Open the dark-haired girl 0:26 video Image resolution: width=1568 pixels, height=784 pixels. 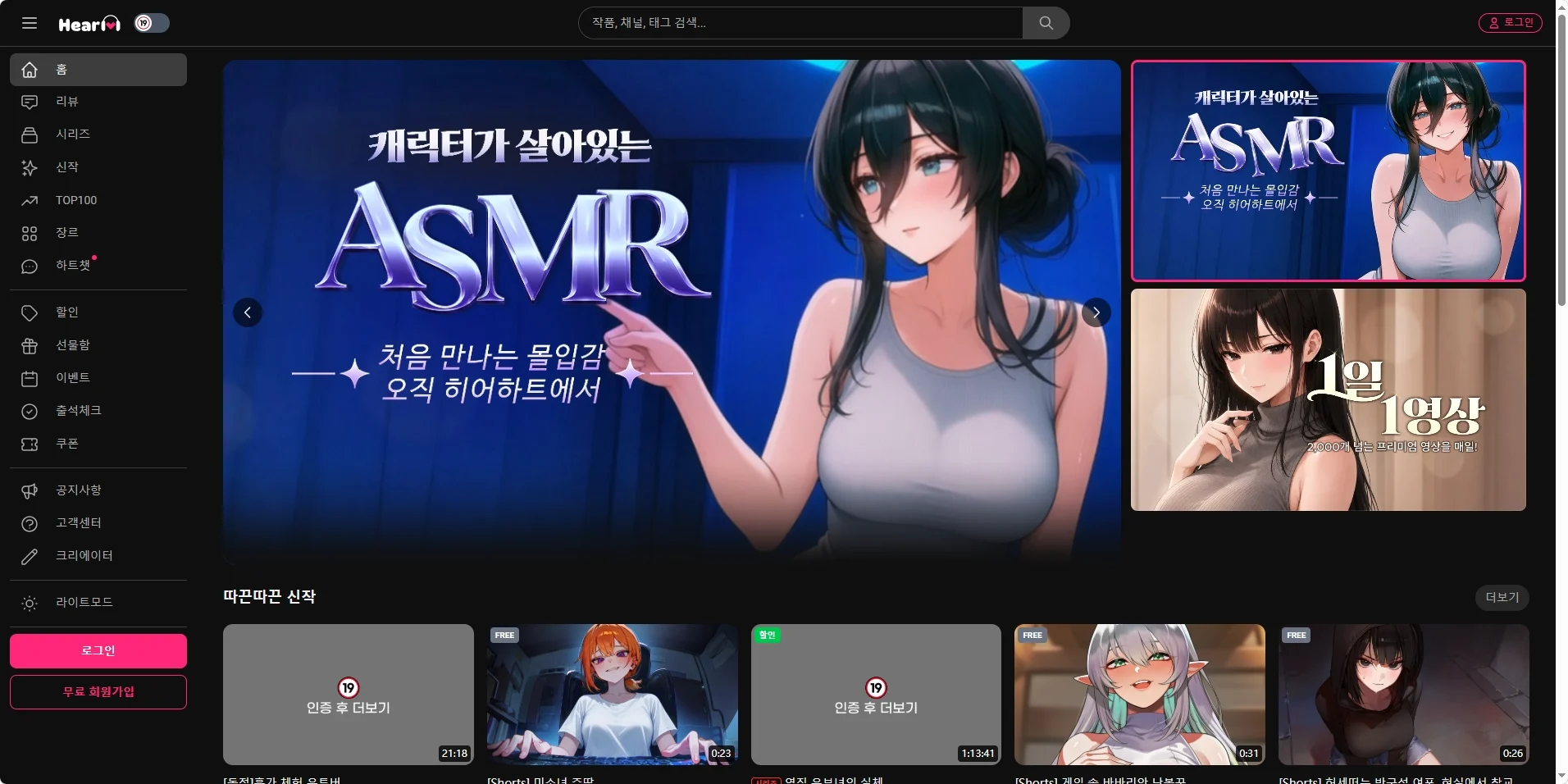click(1404, 695)
